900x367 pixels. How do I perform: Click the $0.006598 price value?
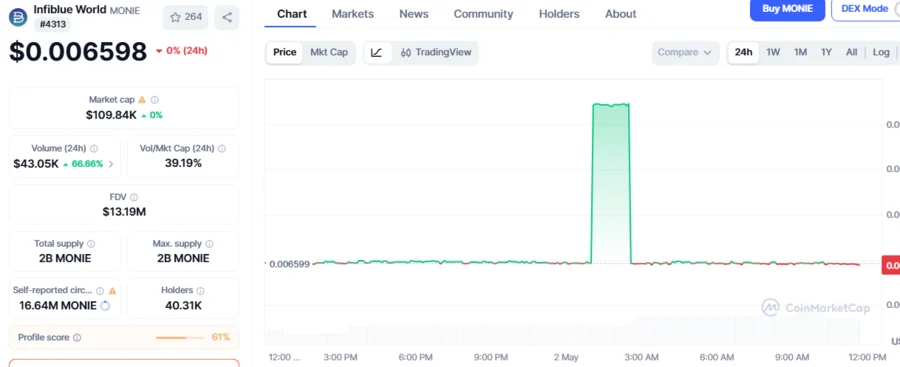78,52
